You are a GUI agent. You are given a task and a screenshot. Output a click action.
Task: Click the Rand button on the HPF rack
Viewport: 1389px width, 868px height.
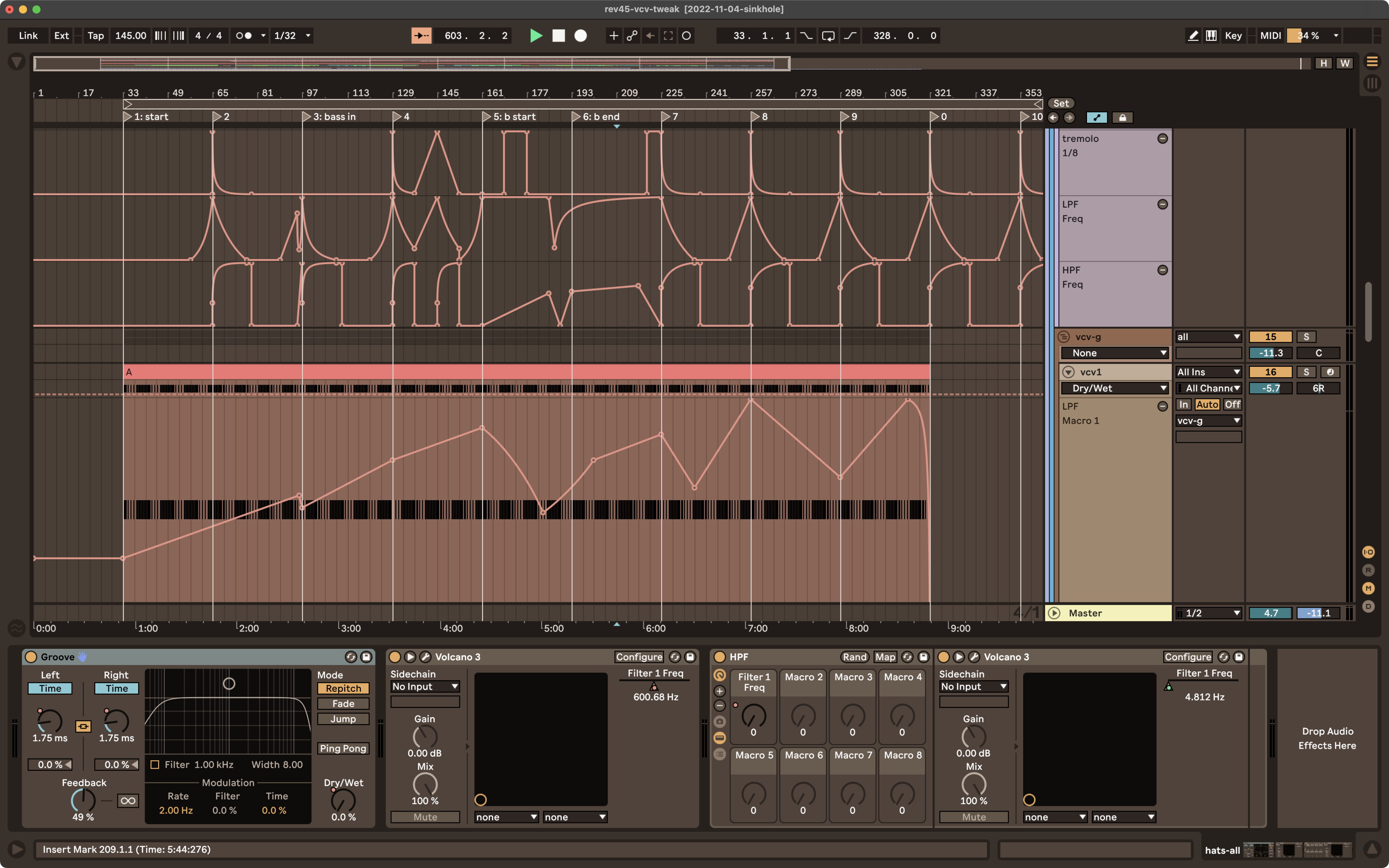point(854,657)
